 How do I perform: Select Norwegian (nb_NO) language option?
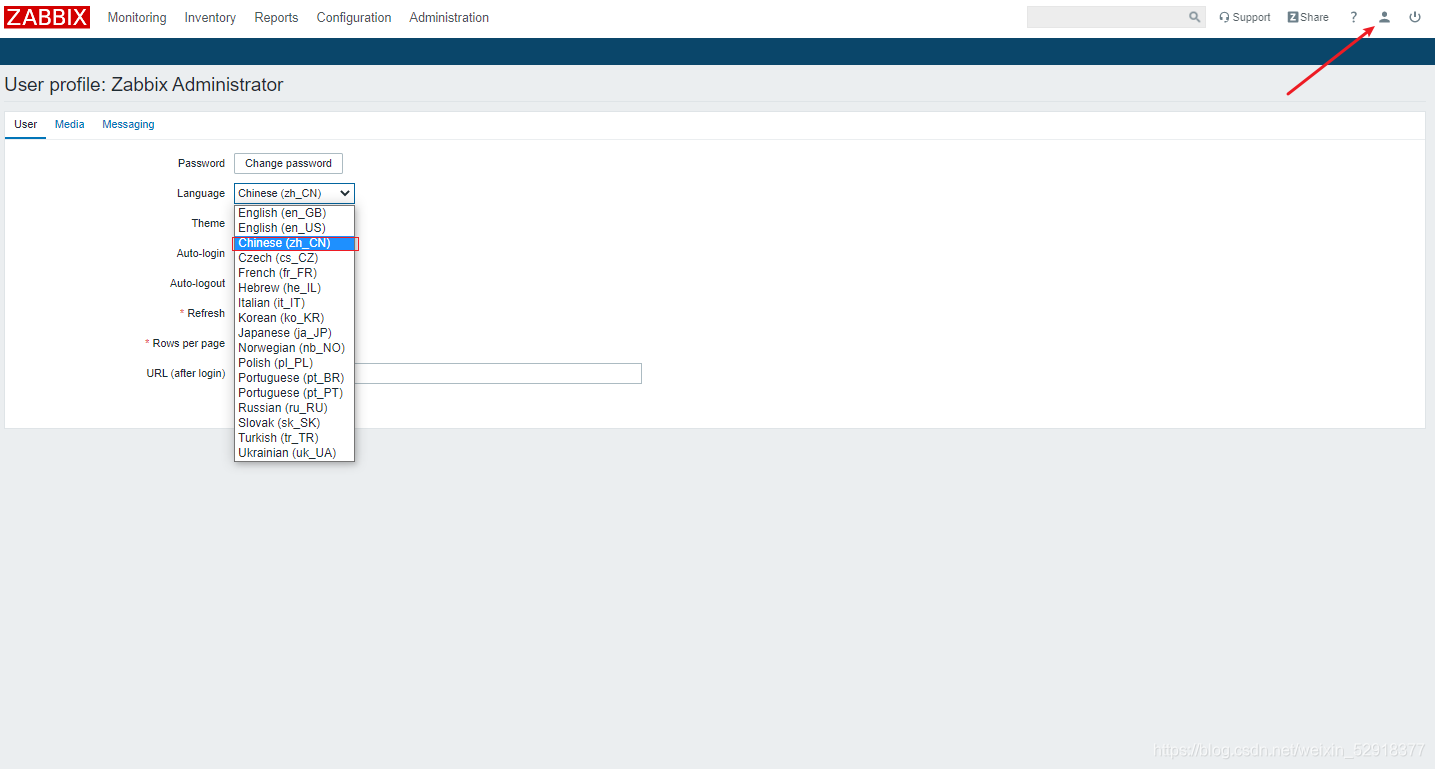[294, 348]
